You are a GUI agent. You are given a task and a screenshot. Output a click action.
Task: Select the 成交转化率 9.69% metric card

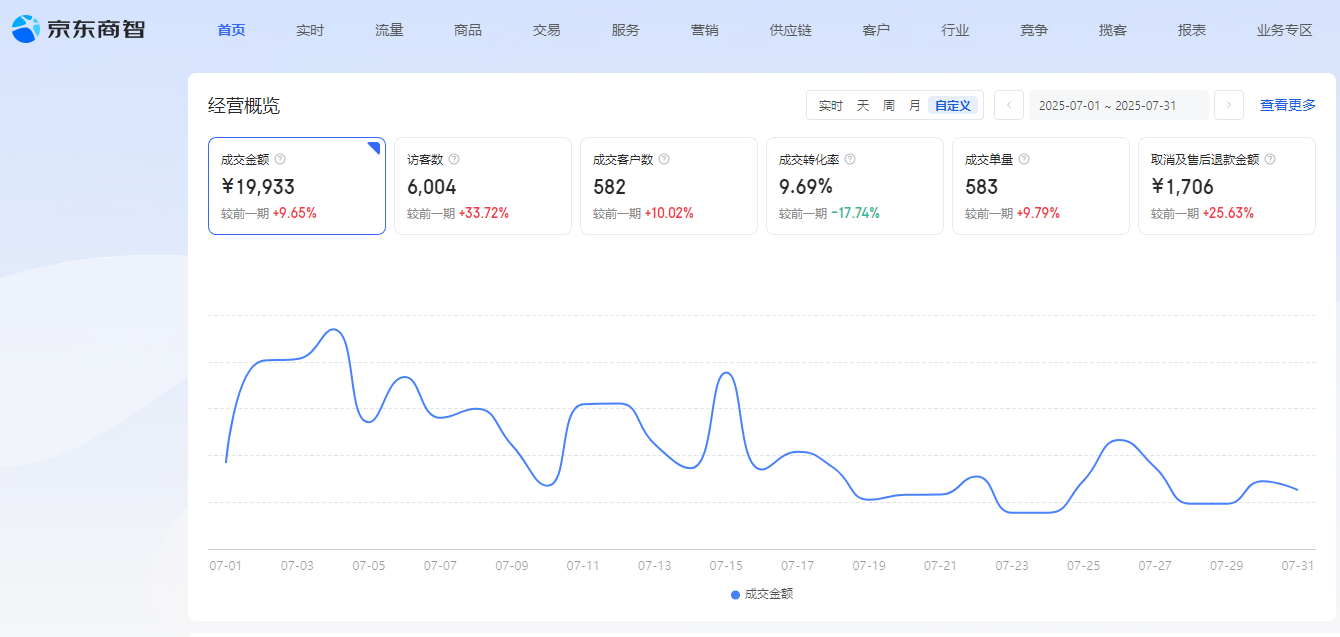[855, 186]
